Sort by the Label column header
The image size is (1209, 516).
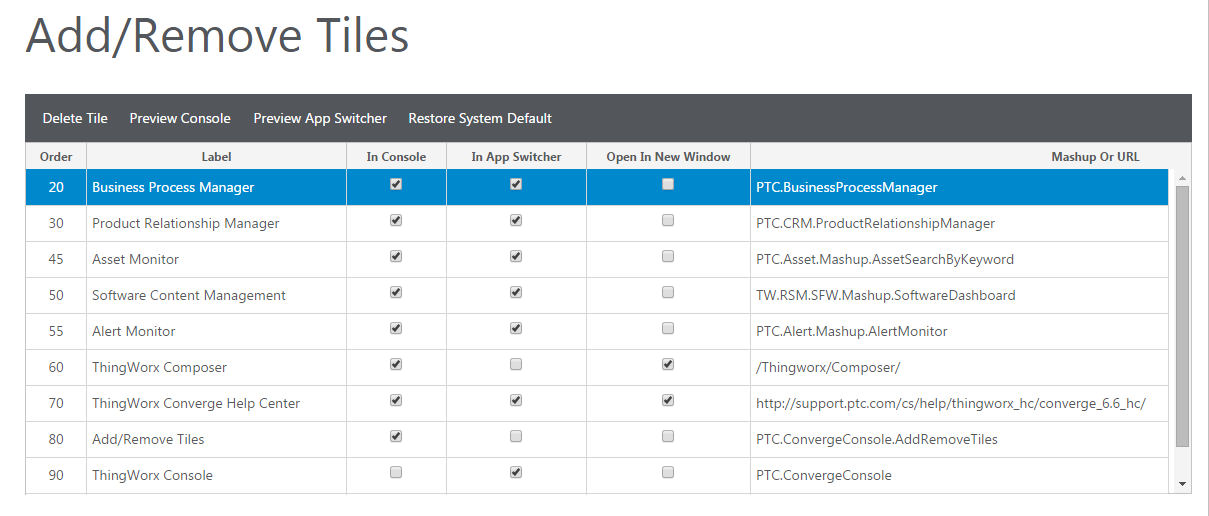pyautogui.click(x=216, y=157)
